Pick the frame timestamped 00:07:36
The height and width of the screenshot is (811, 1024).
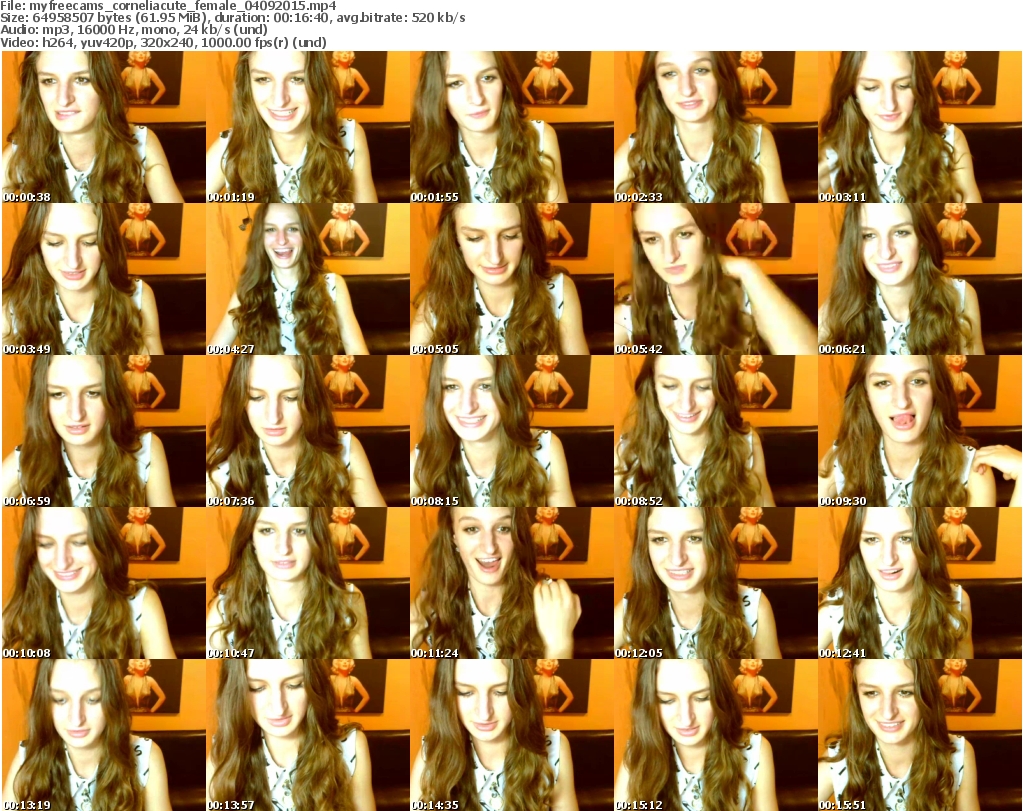pyautogui.click(x=308, y=432)
